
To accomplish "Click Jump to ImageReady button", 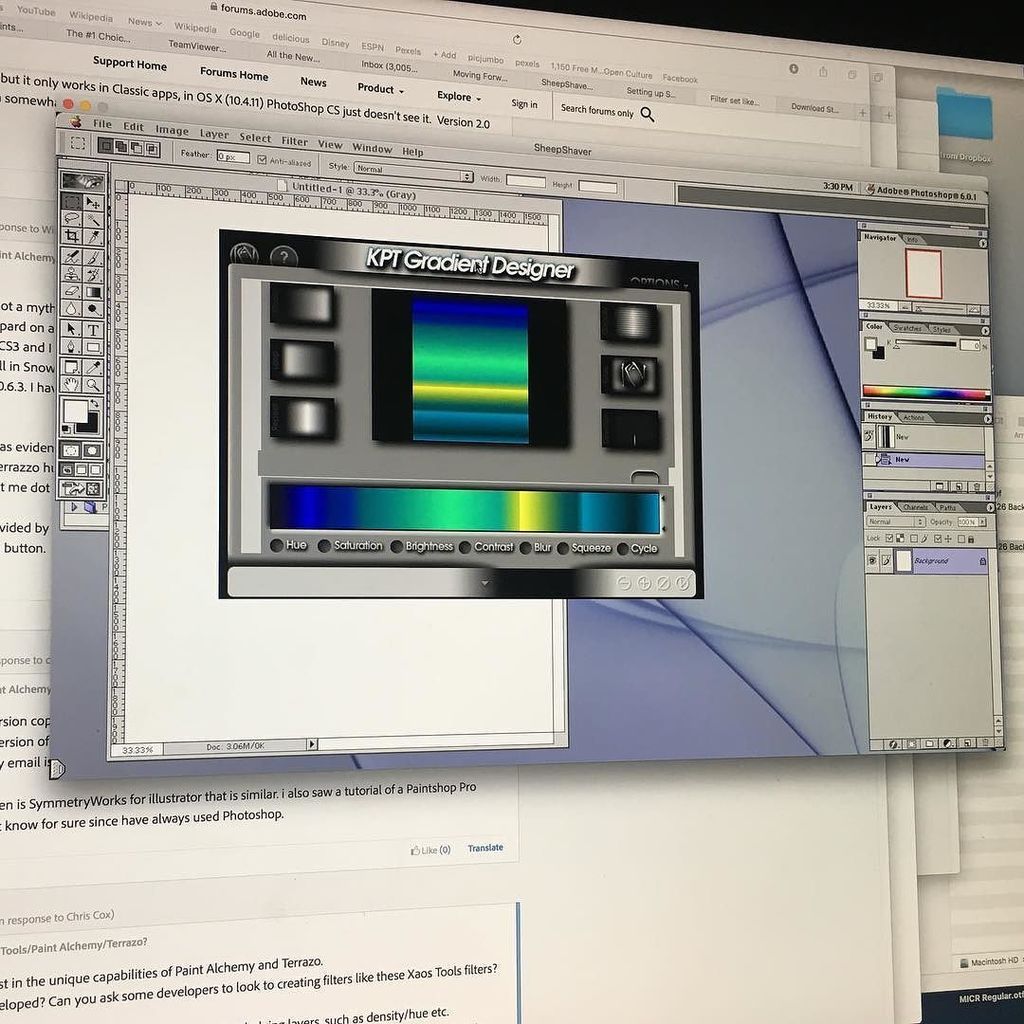I will 82,488.
